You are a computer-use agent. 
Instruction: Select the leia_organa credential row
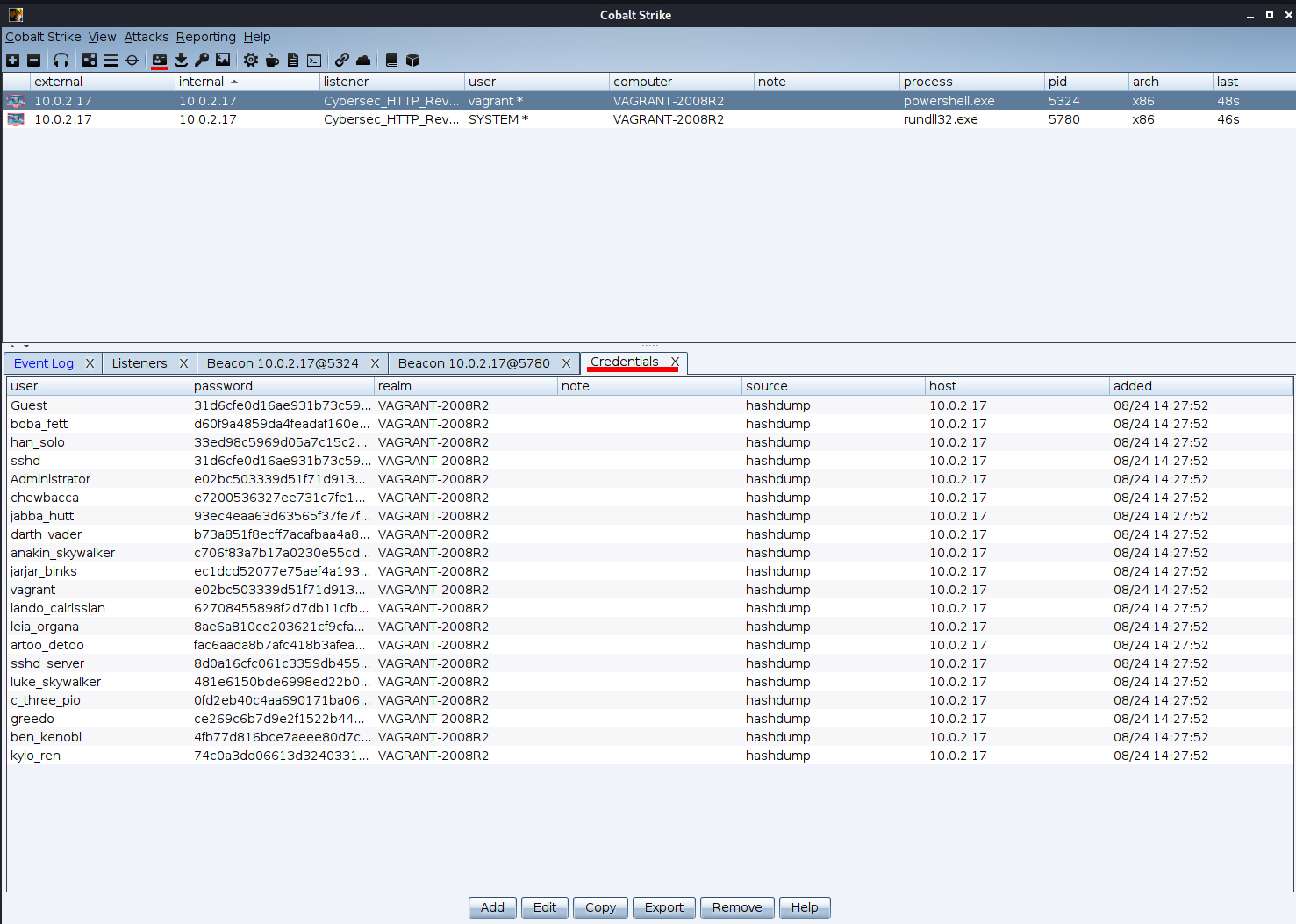point(649,627)
